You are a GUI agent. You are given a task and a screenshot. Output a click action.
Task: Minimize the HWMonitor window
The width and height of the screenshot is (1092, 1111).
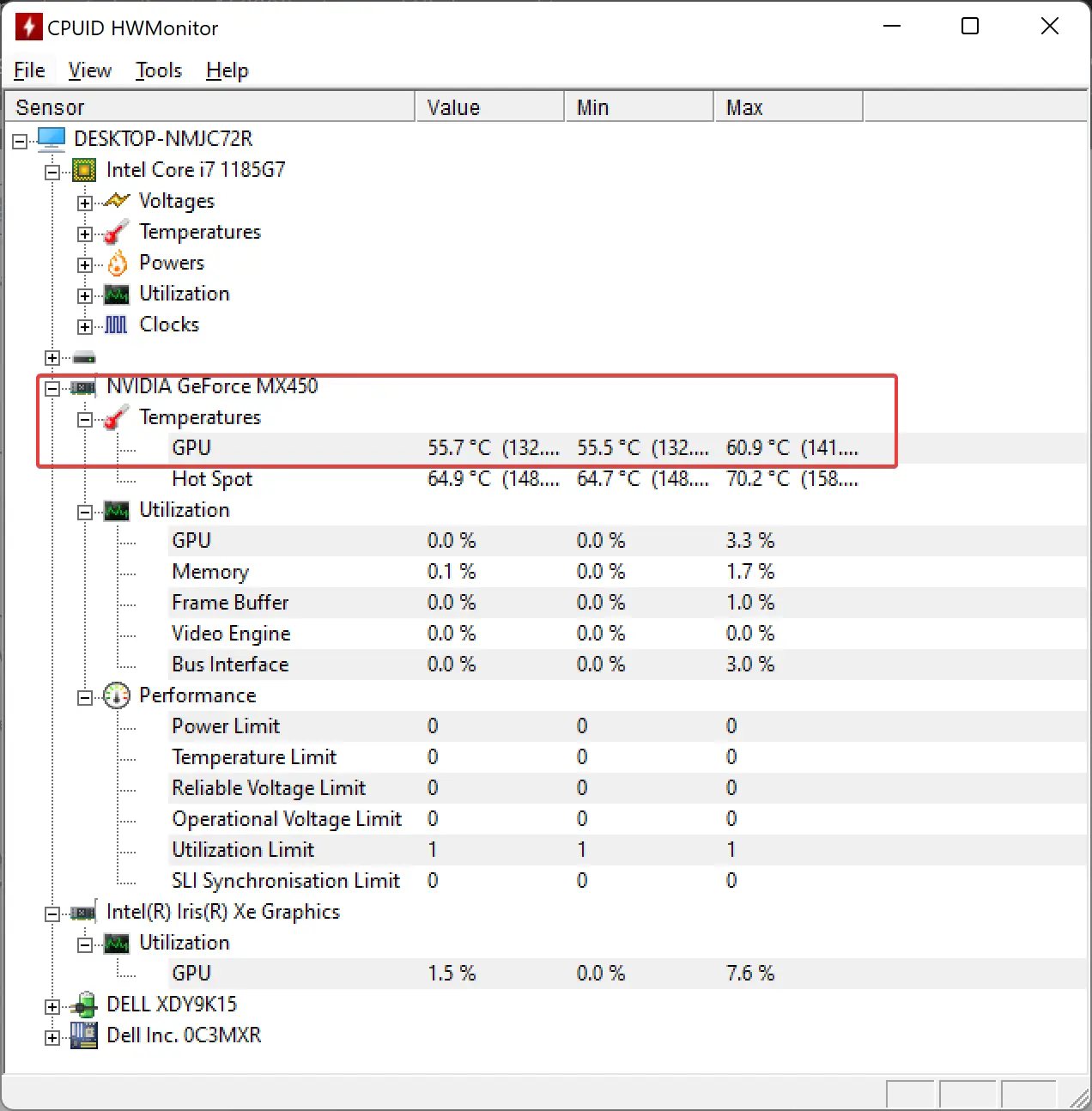892,27
